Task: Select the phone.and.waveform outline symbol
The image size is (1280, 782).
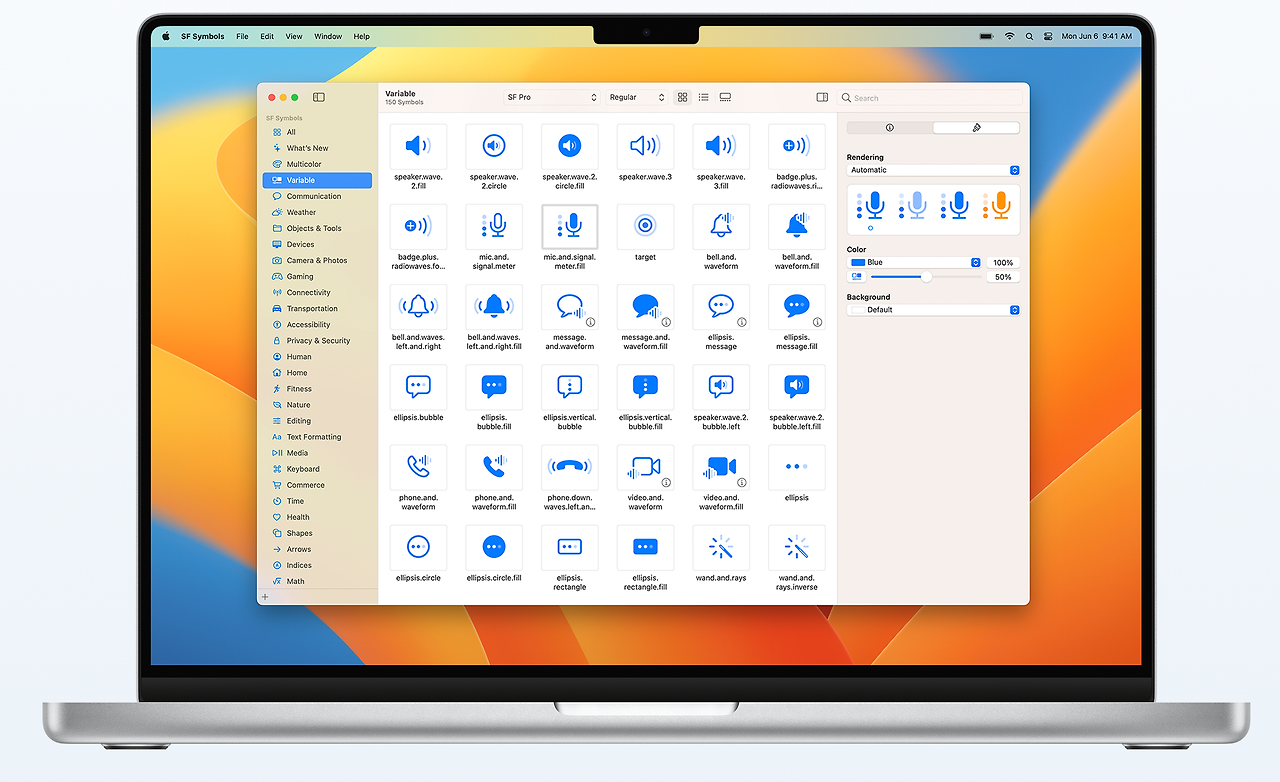Action: (418, 466)
